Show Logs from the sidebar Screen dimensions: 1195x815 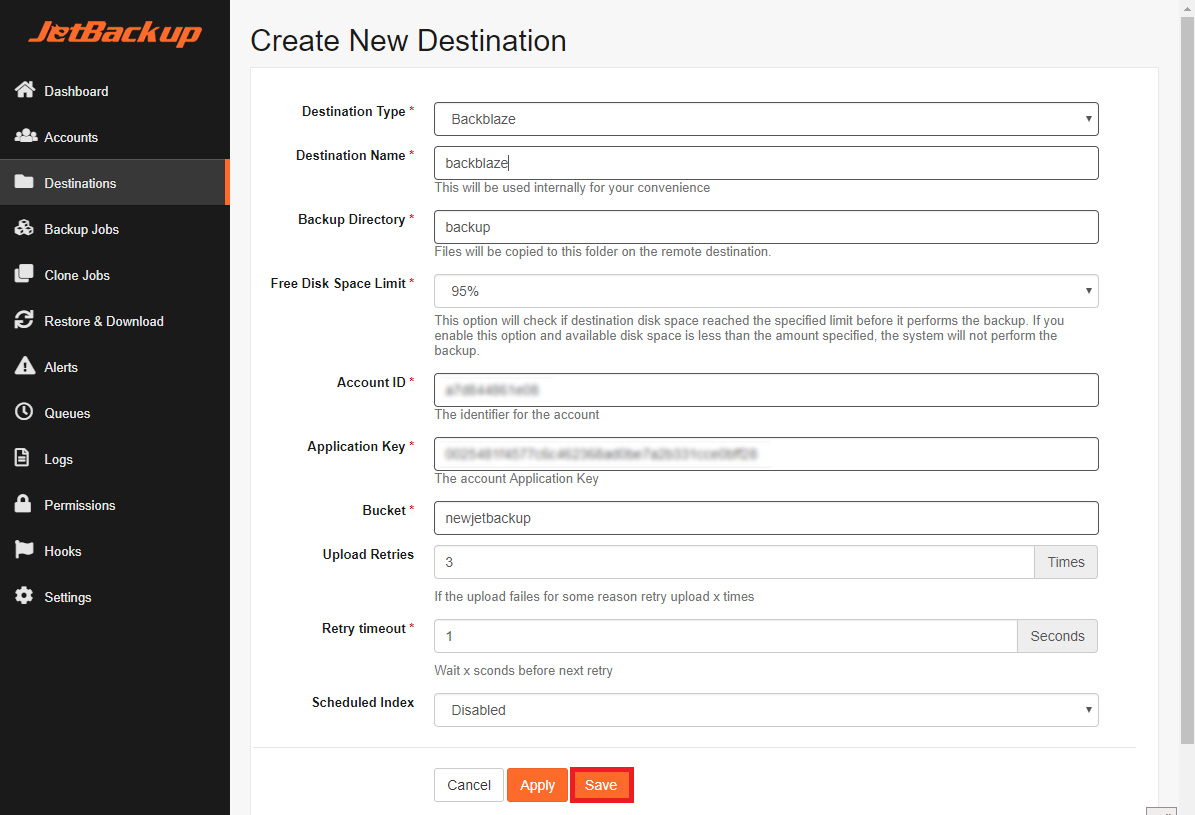(x=114, y=459)
